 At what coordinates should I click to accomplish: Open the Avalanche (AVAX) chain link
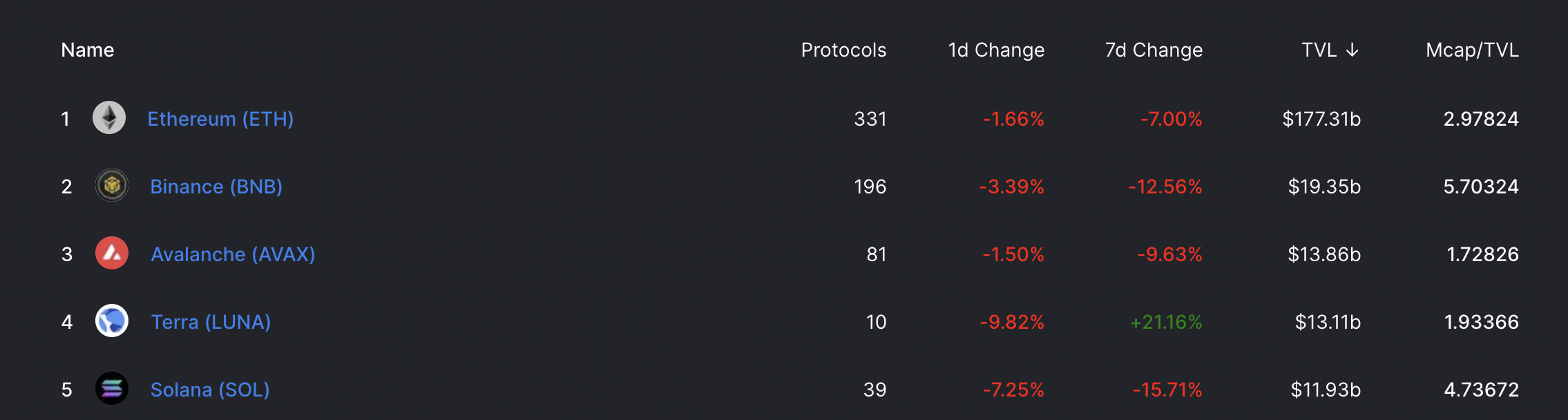point(233,254)
